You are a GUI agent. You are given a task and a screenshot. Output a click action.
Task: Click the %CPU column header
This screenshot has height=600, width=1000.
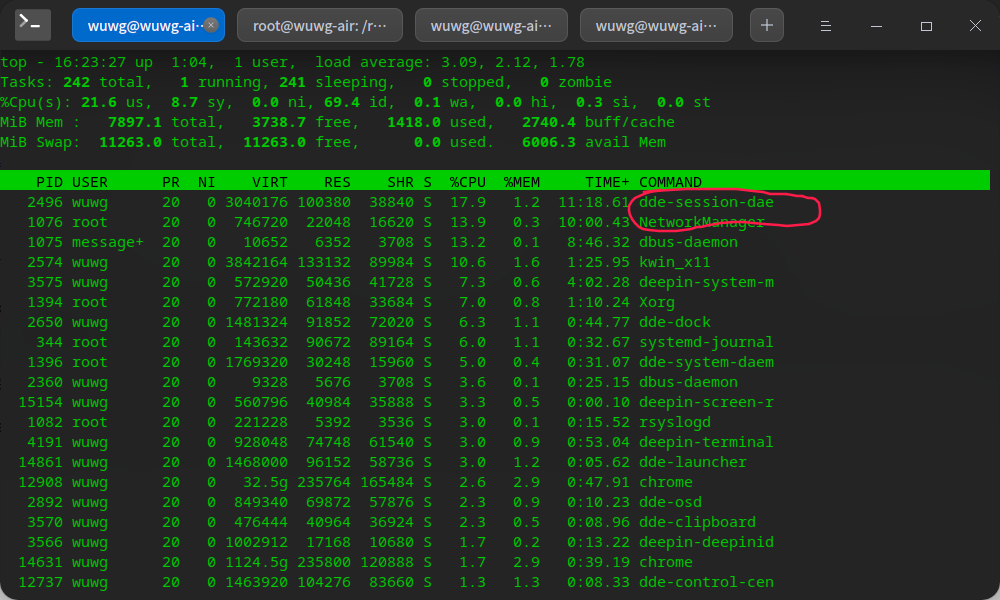point(467,182)
